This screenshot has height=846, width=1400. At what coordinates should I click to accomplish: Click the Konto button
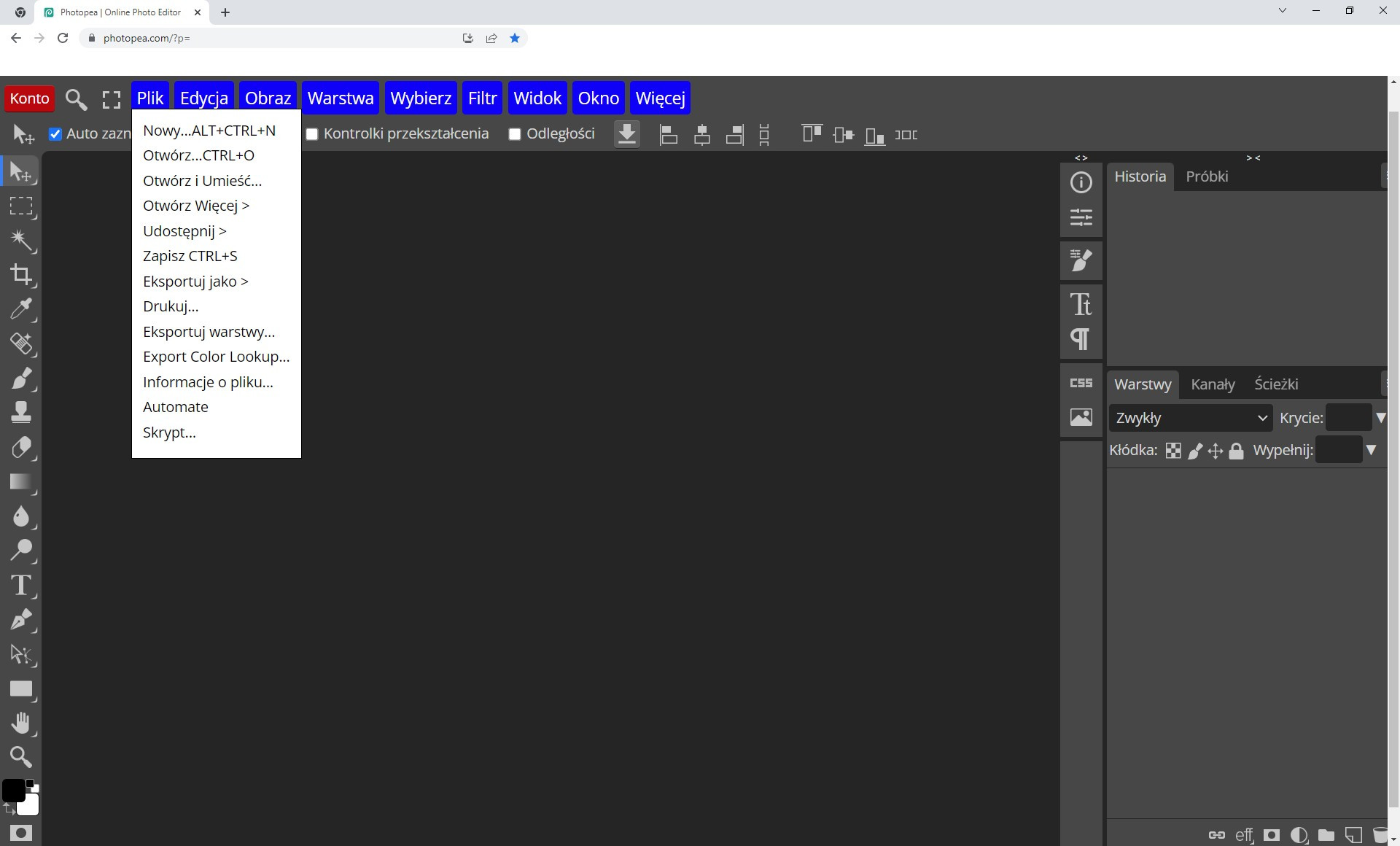click(x=29, y=98)
